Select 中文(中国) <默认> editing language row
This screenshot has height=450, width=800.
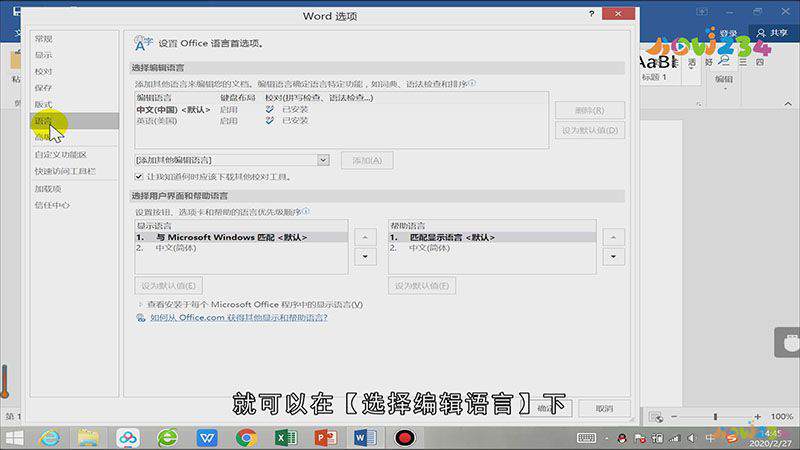point(342,109)
